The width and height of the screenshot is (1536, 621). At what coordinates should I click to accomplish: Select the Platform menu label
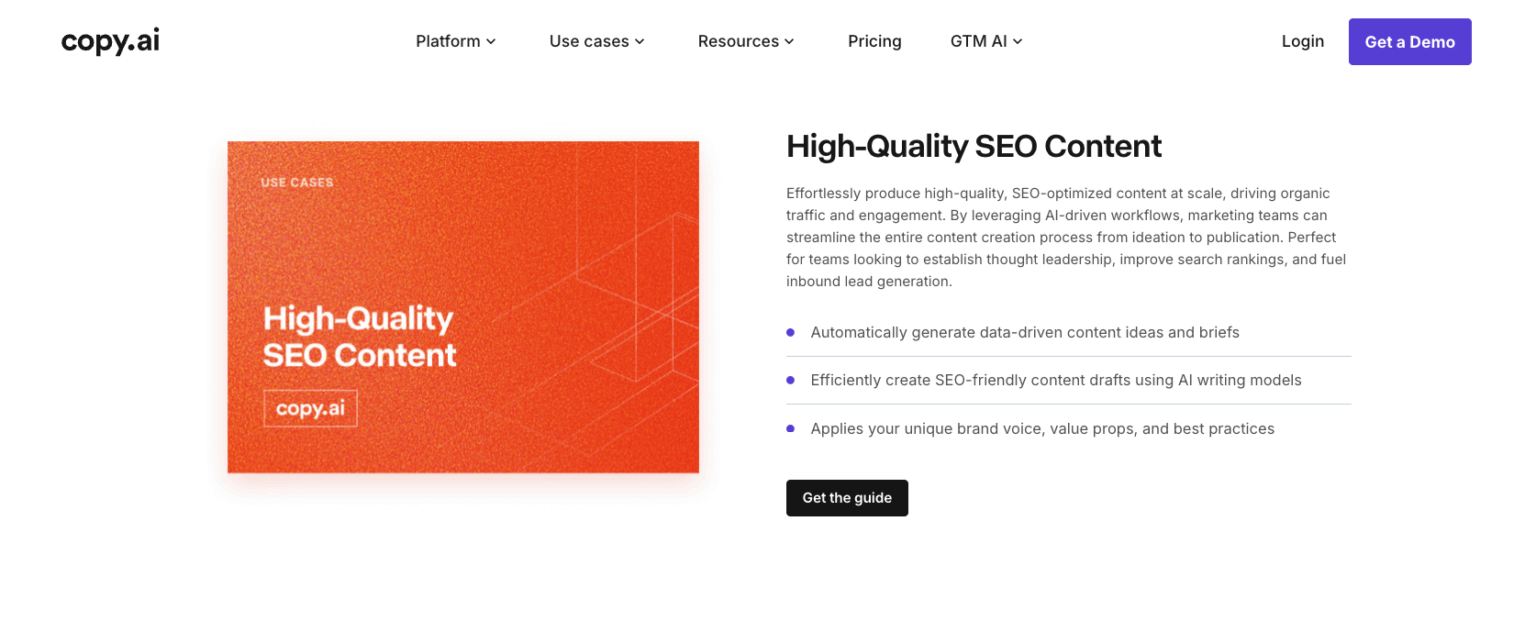[x=448, y=41]
